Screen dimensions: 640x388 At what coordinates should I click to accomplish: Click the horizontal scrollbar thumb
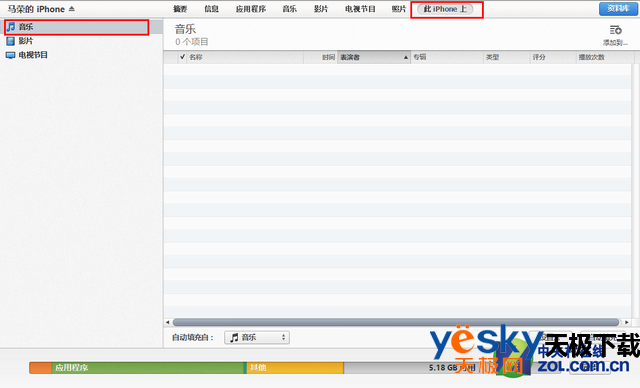tap(396, 322)
